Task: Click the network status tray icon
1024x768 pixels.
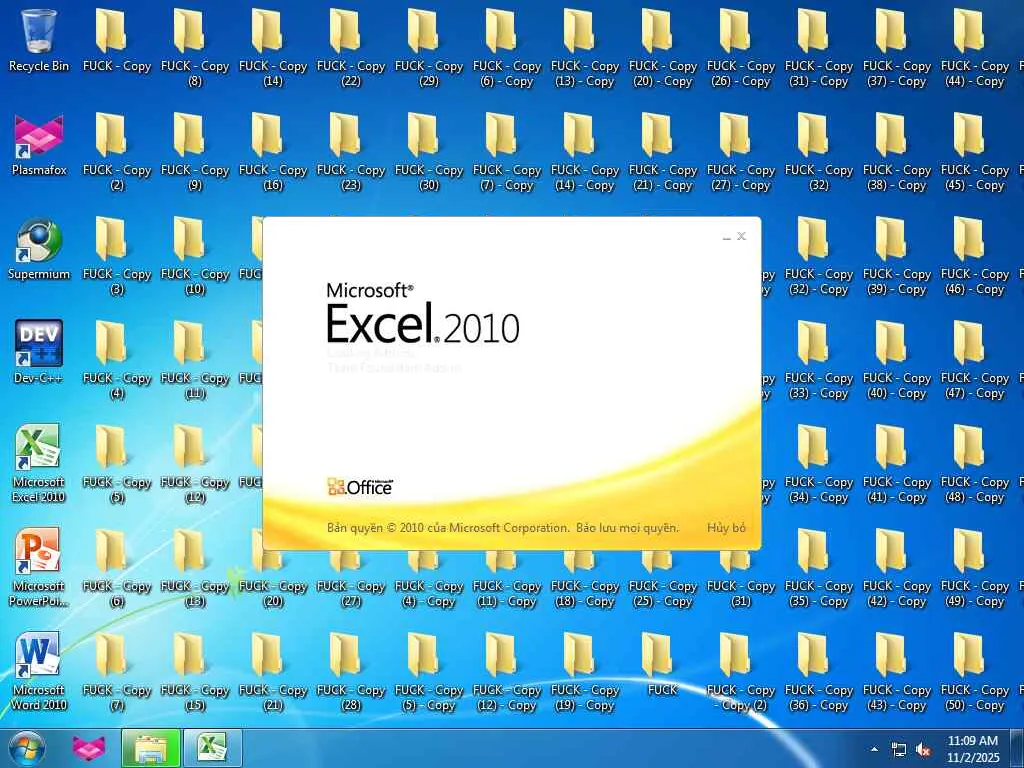Action: tap(899, 750)
